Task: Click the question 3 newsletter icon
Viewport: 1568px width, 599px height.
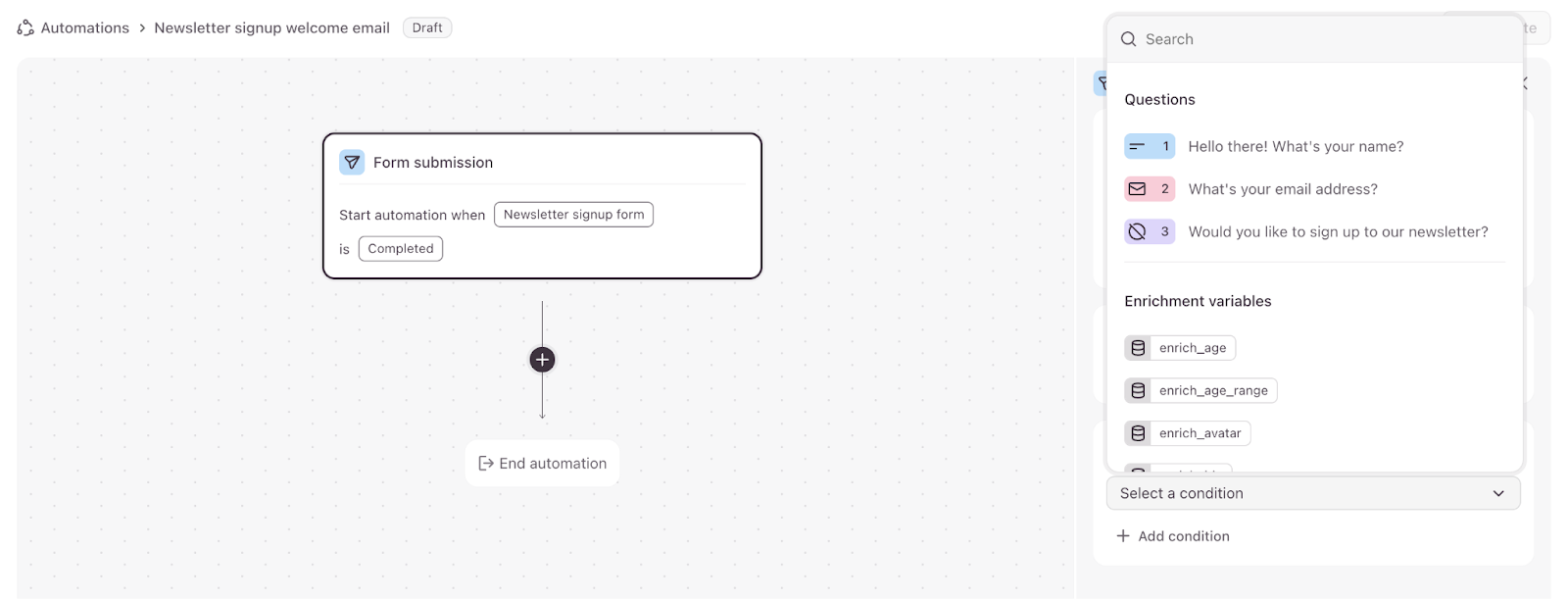Action: click(x=1137, y=232)
